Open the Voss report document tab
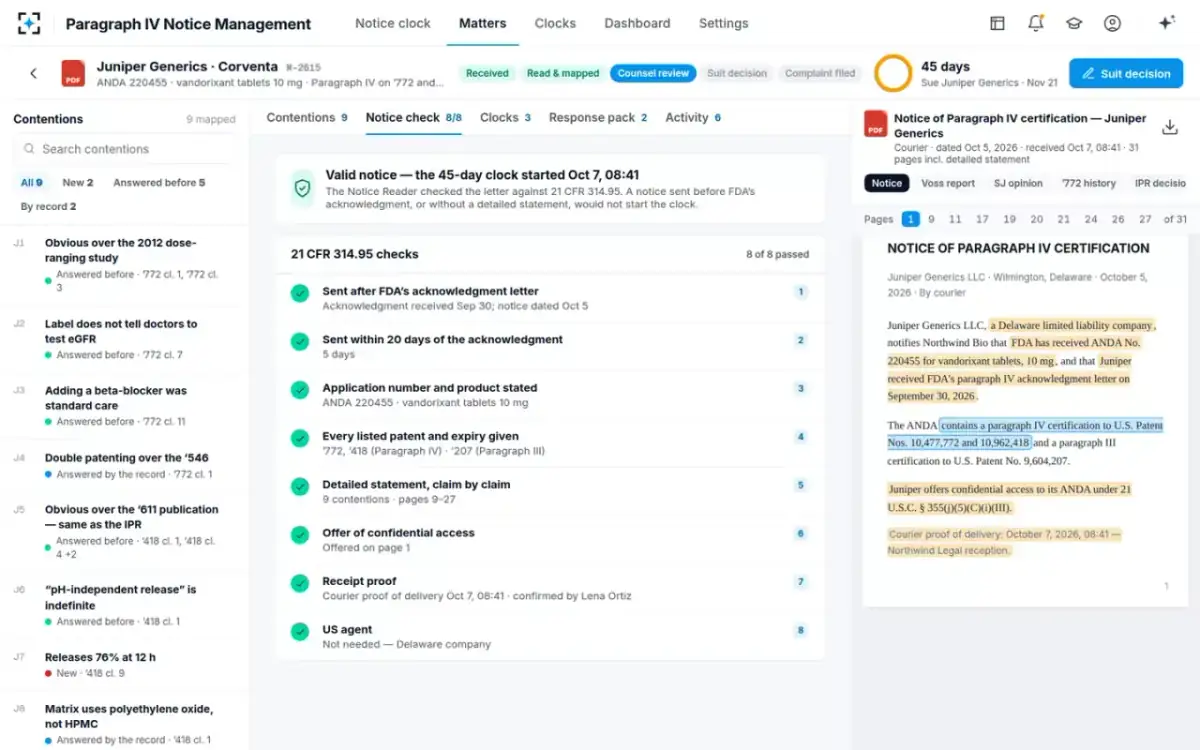The image size is (1200, 750). (948, 183)
